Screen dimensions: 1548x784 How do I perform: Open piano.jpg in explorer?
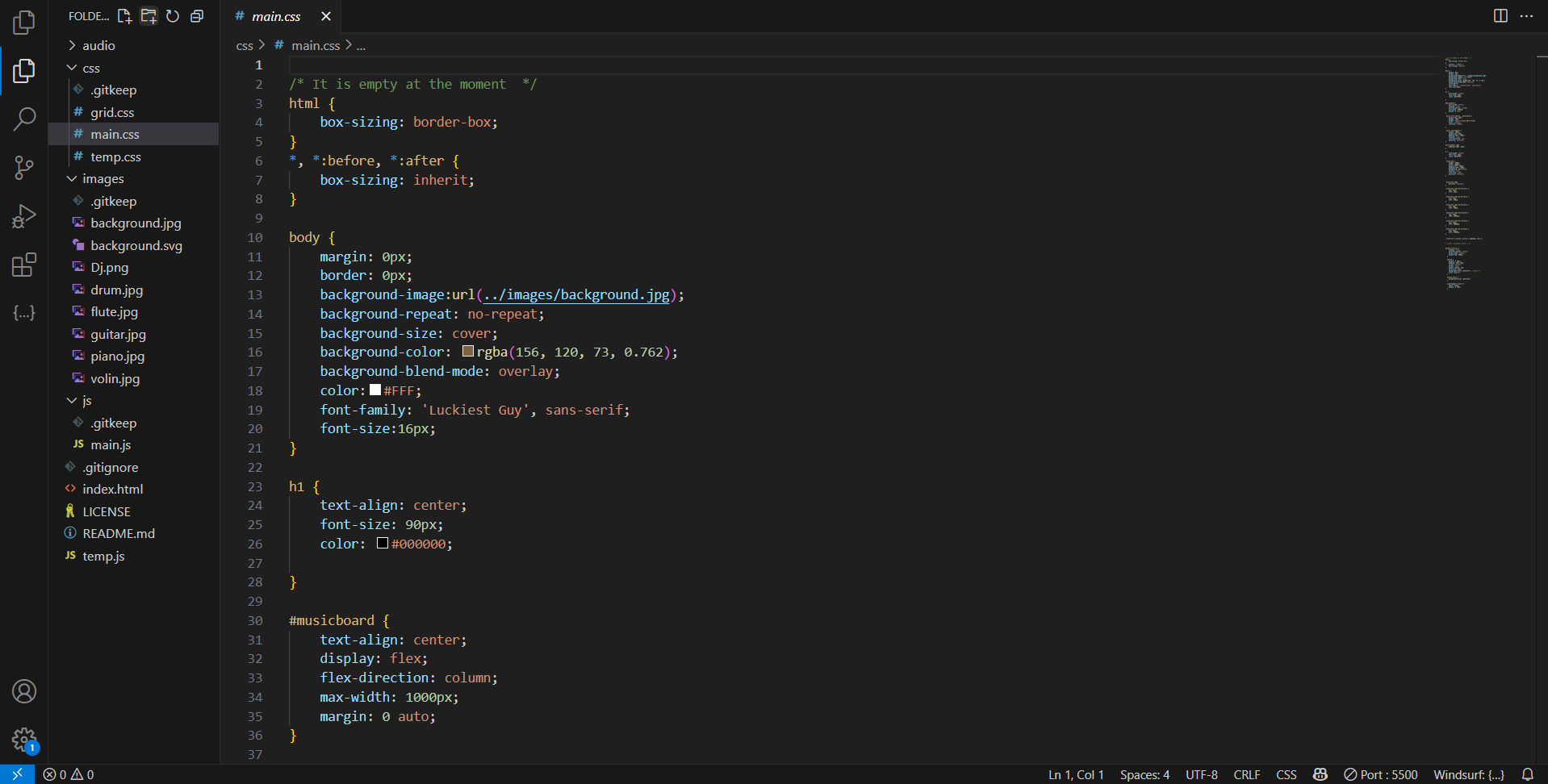pos(133,356)
